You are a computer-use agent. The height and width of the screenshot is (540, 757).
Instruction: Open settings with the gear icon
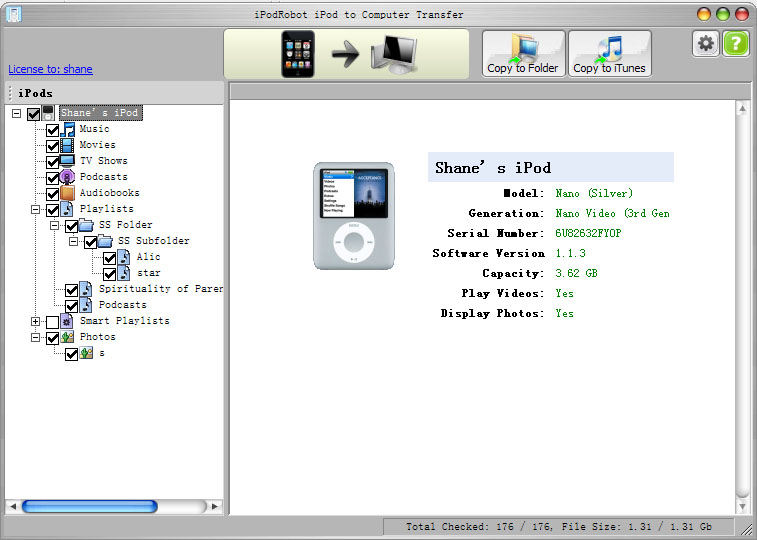706,44
